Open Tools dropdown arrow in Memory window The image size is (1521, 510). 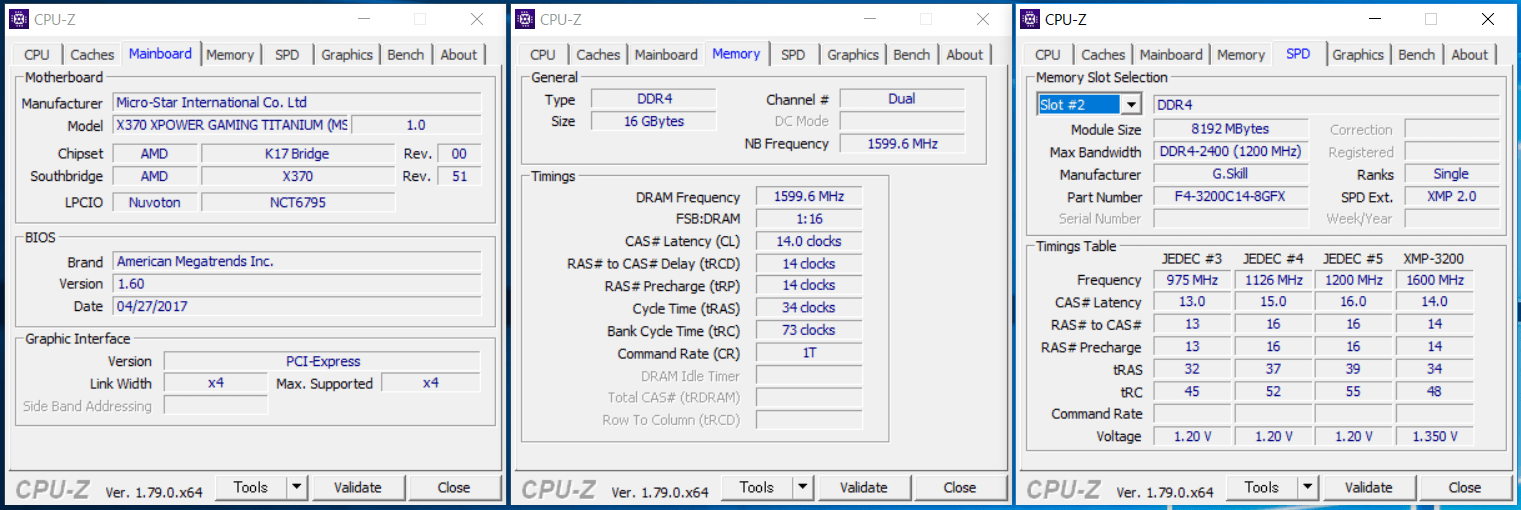tap(803, 487)
